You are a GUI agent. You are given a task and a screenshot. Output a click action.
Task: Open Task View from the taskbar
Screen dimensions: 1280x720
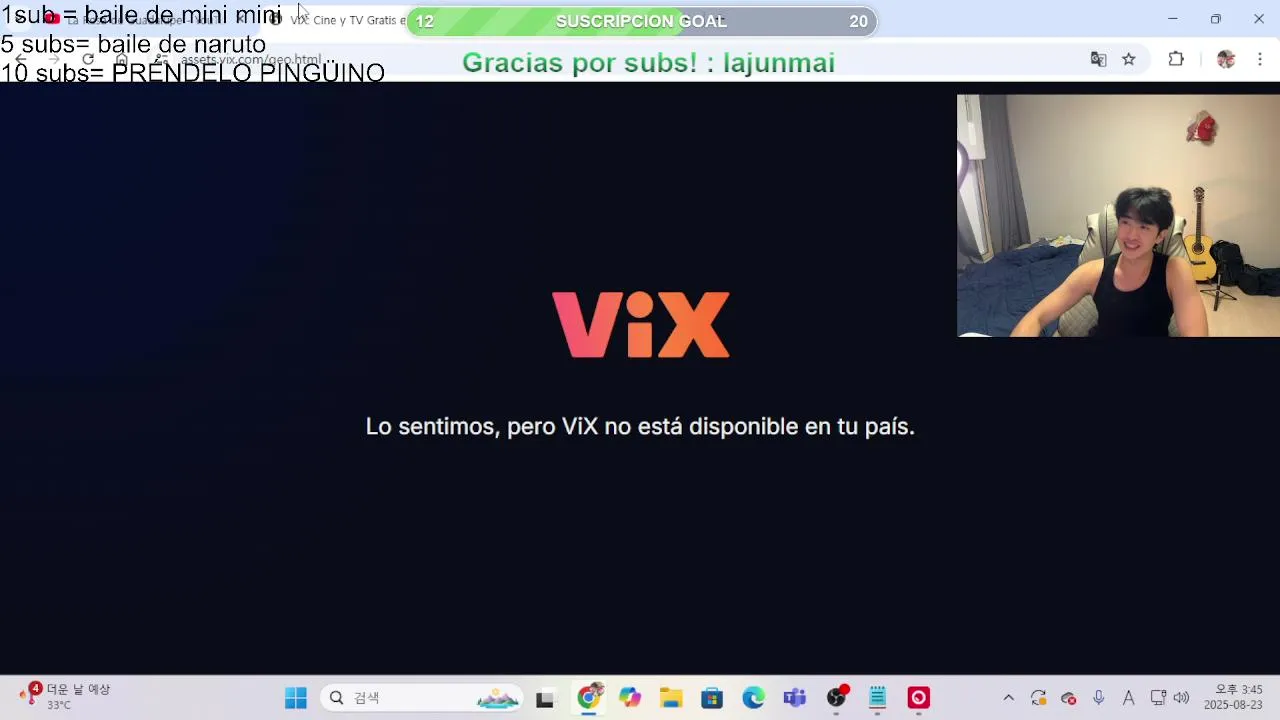[545, 698]
